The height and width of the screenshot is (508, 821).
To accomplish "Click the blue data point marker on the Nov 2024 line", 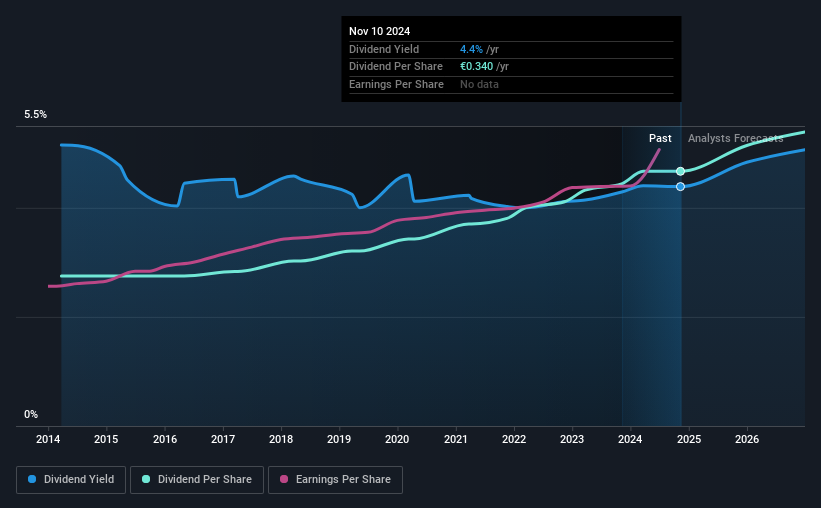I will (680, 186).
